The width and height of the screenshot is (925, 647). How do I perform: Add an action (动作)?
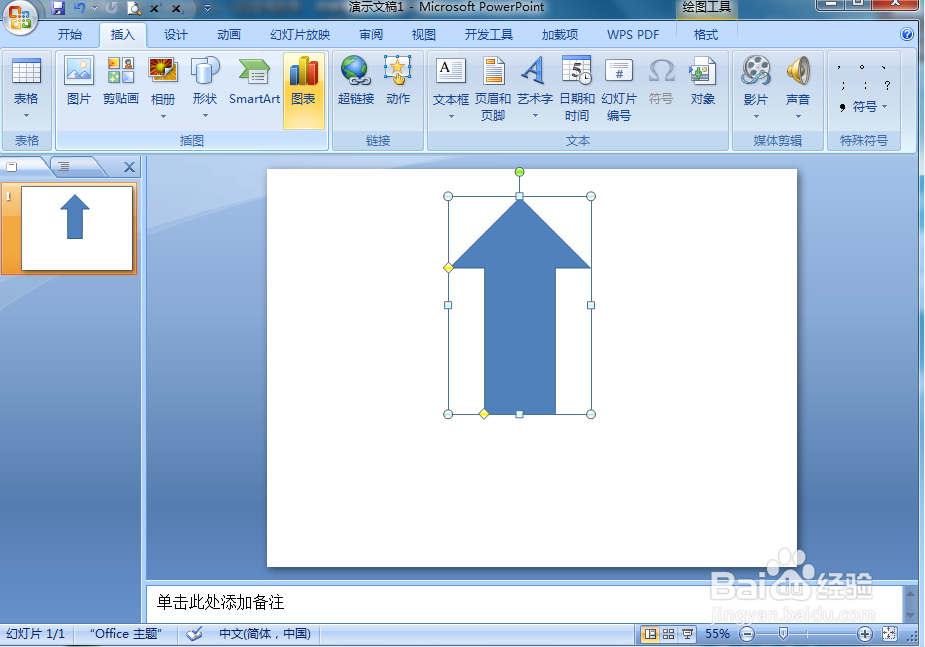398,82
